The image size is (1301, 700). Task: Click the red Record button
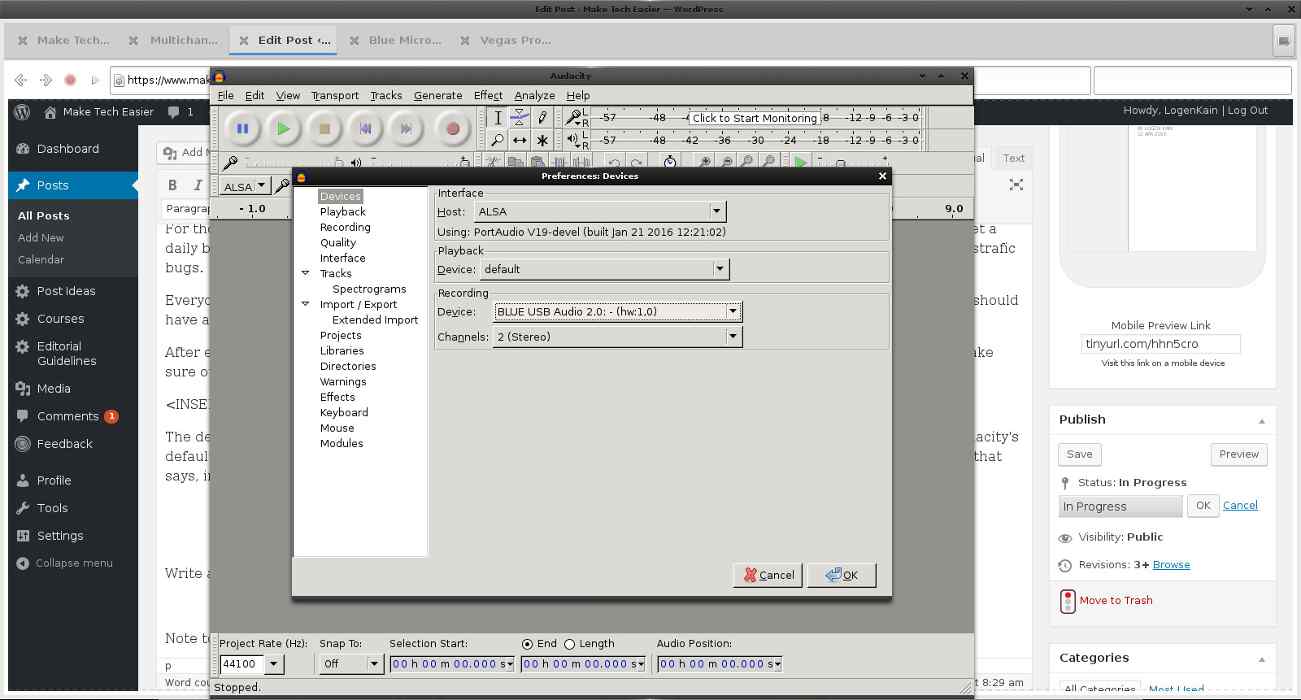(x=452, y=128)
